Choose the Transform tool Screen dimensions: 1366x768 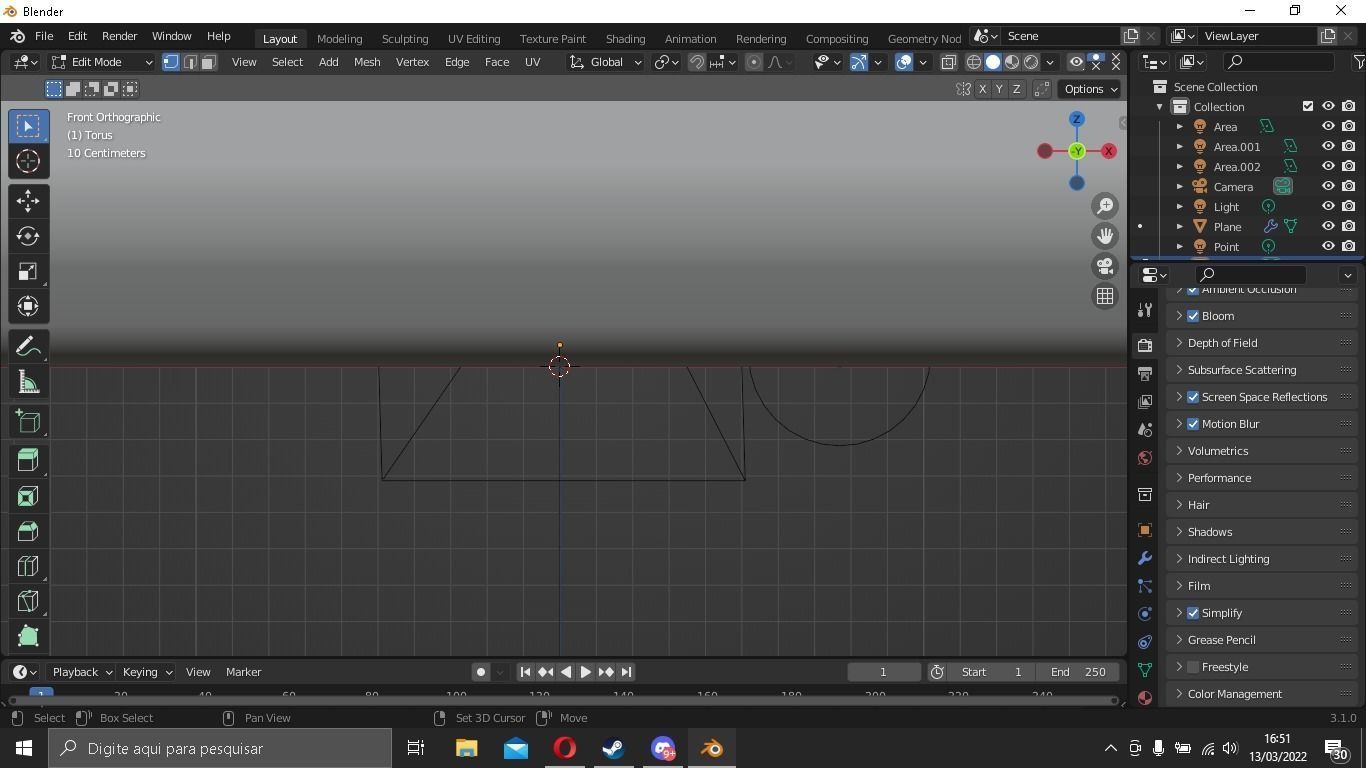[28, 306]
